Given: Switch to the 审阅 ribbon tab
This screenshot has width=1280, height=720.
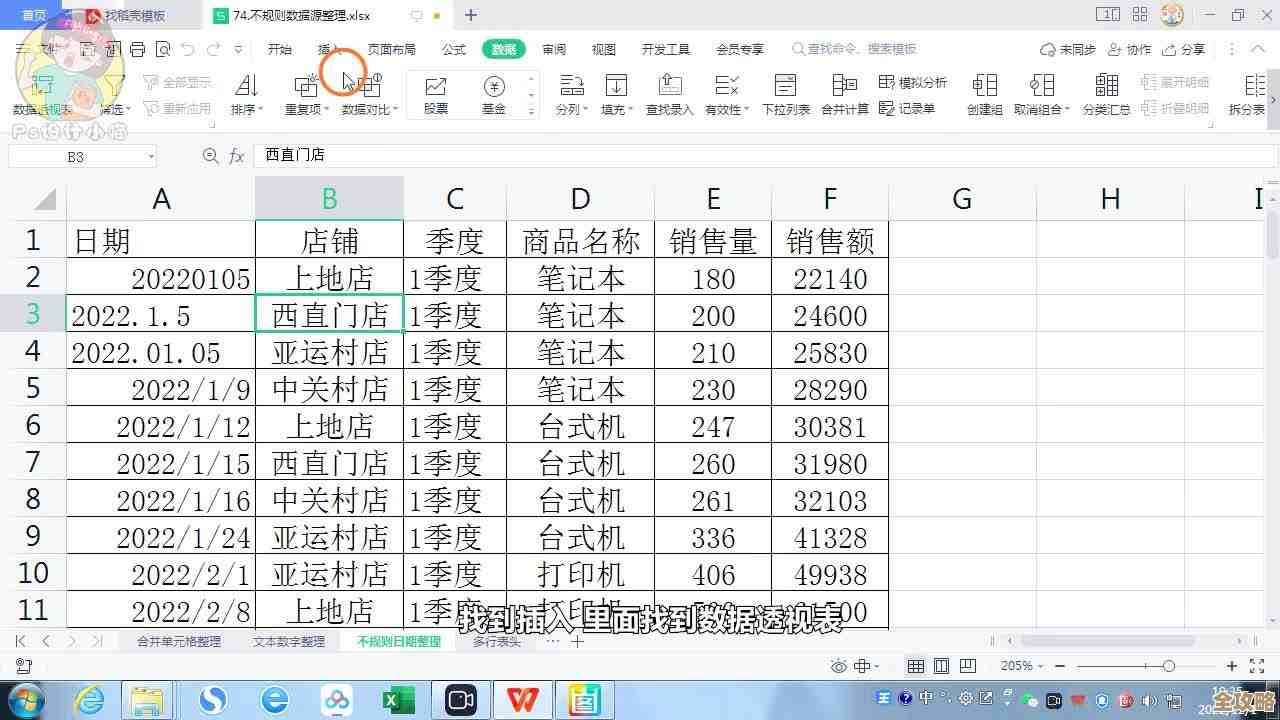Looking at the screenshot, I should point(552,48).
